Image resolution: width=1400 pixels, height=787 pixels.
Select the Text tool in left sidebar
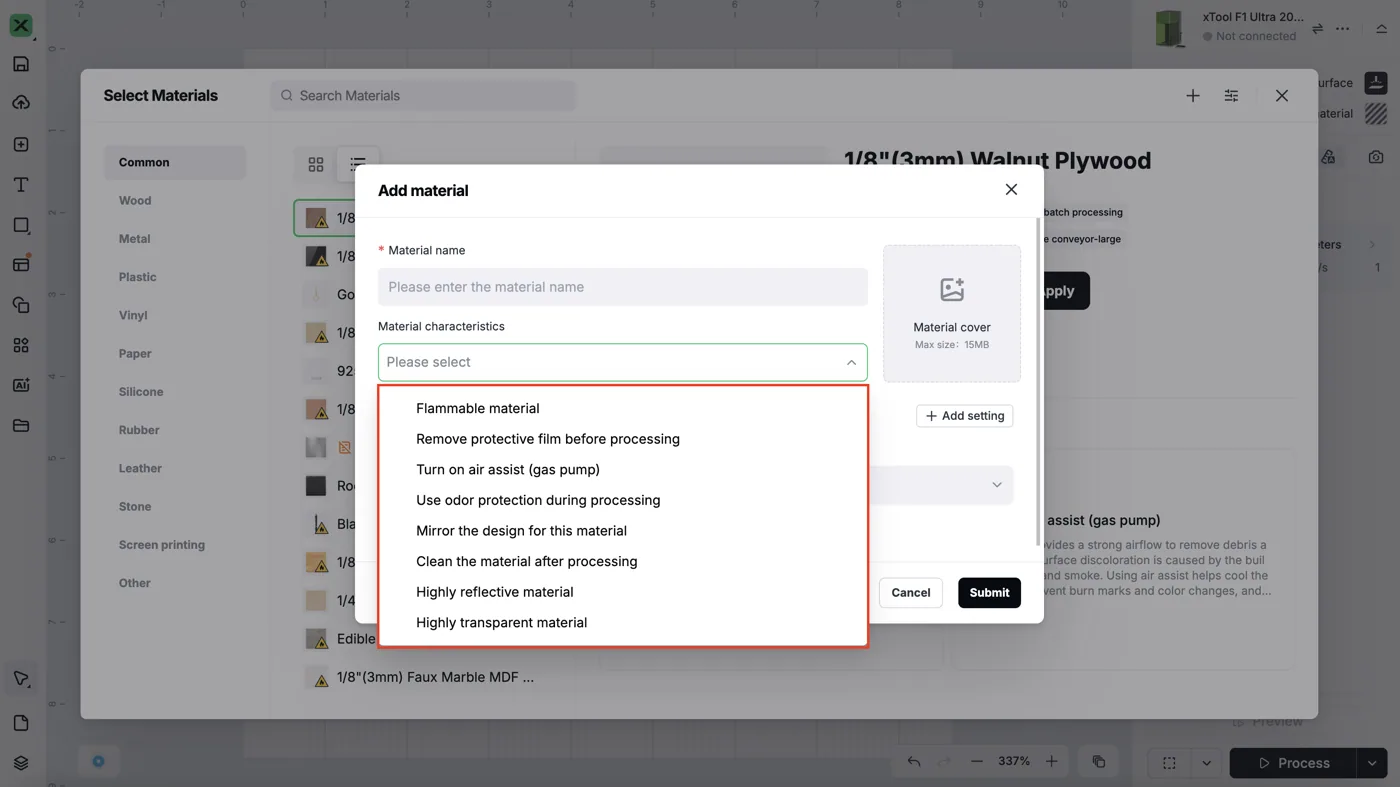[x=21, y=185]
